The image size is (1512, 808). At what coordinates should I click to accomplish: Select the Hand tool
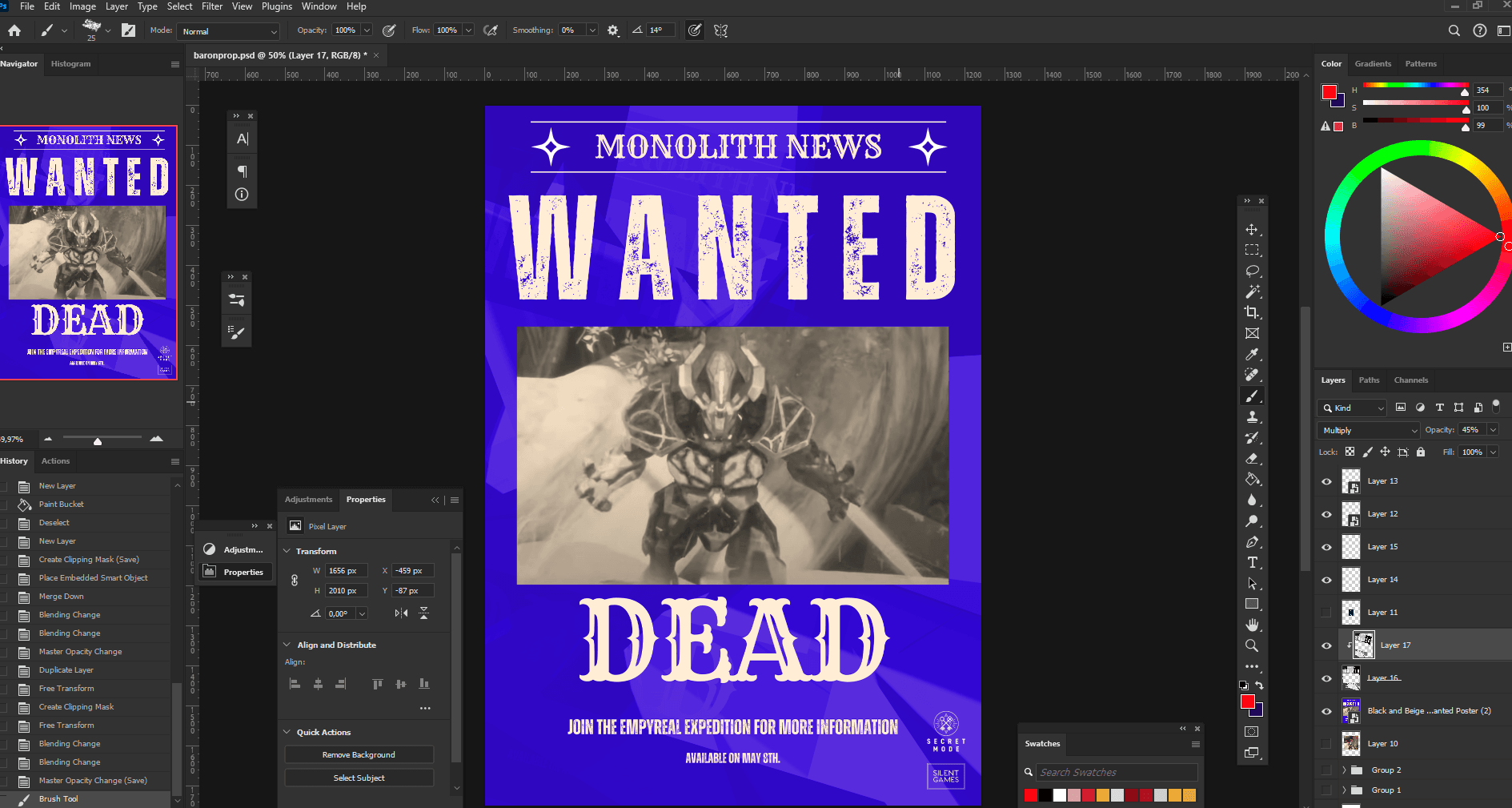[x=1252, y=625]
